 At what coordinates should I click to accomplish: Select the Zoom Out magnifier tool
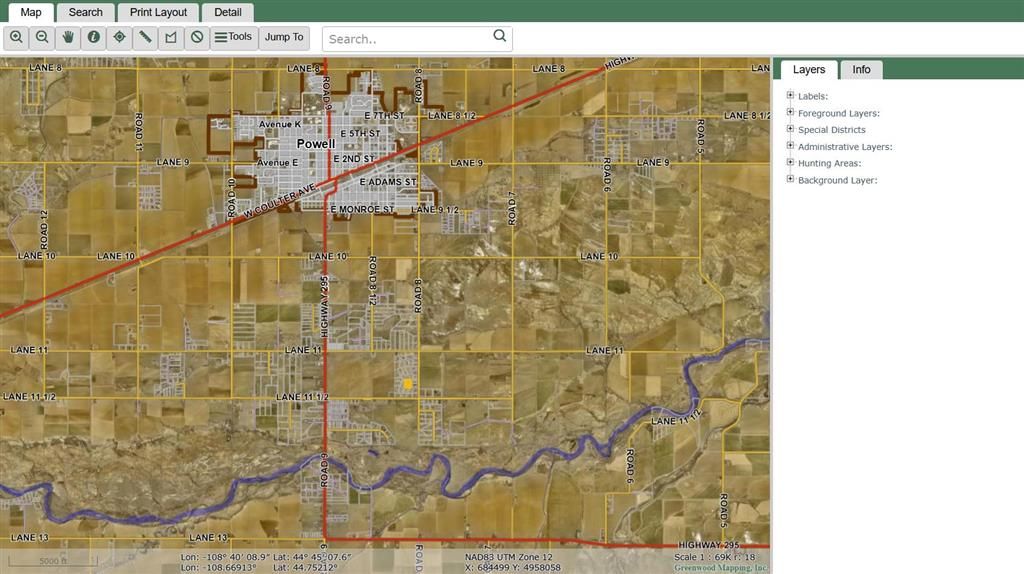[42, 38]
